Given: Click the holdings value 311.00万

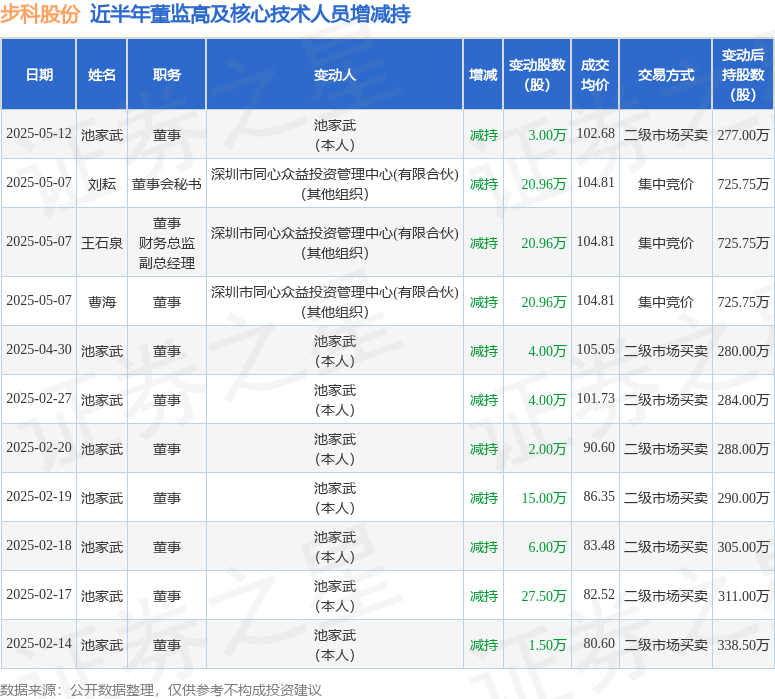Looking at the screenshot, I should tap(743, 596).
